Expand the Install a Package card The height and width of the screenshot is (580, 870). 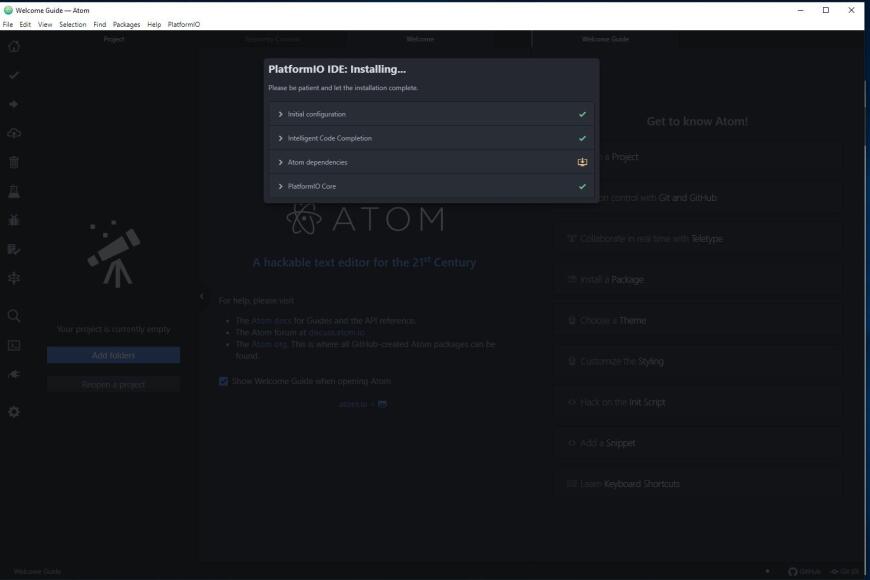(699, 280)
